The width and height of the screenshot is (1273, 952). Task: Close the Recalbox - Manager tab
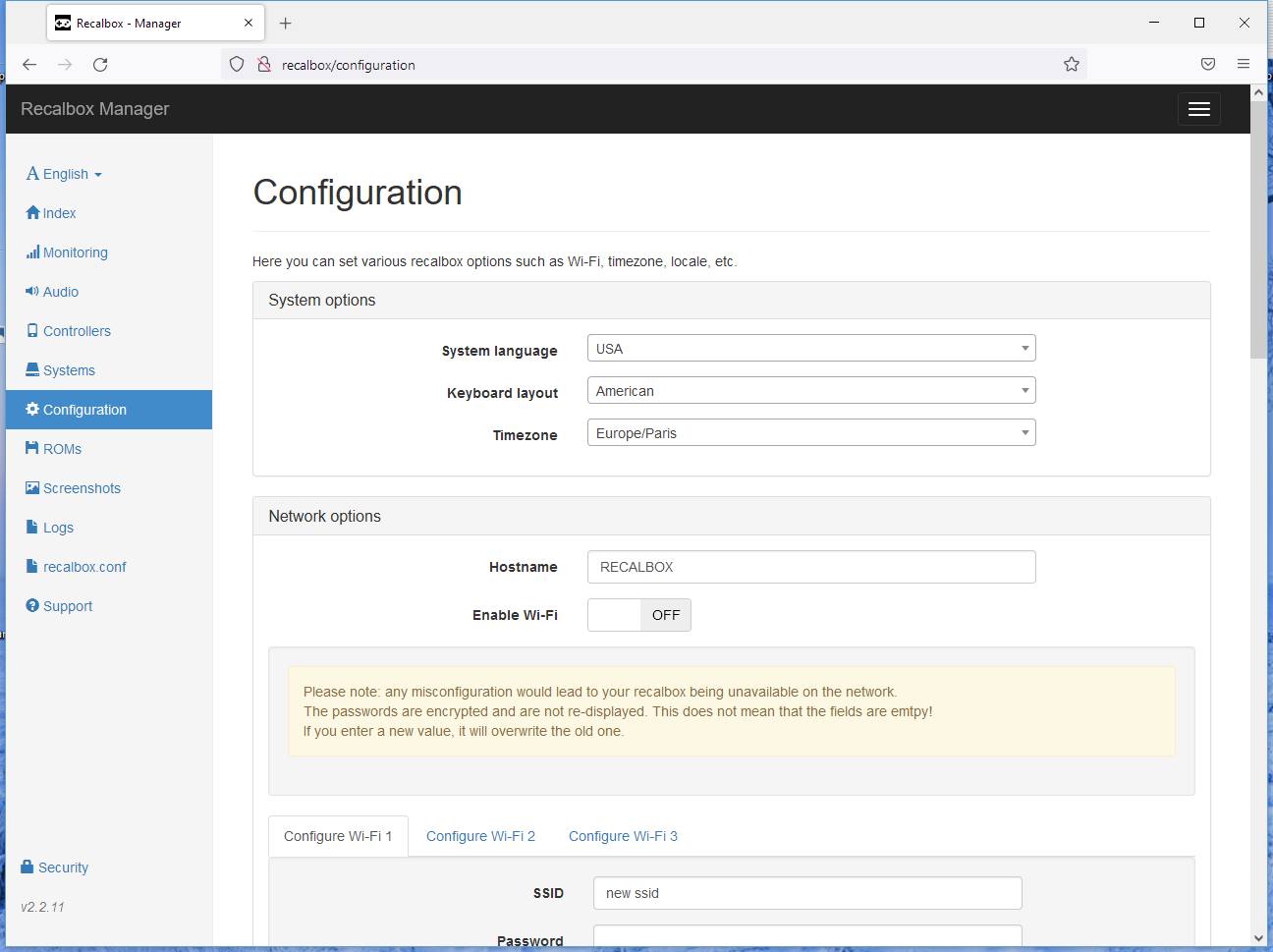click(249, 24)
